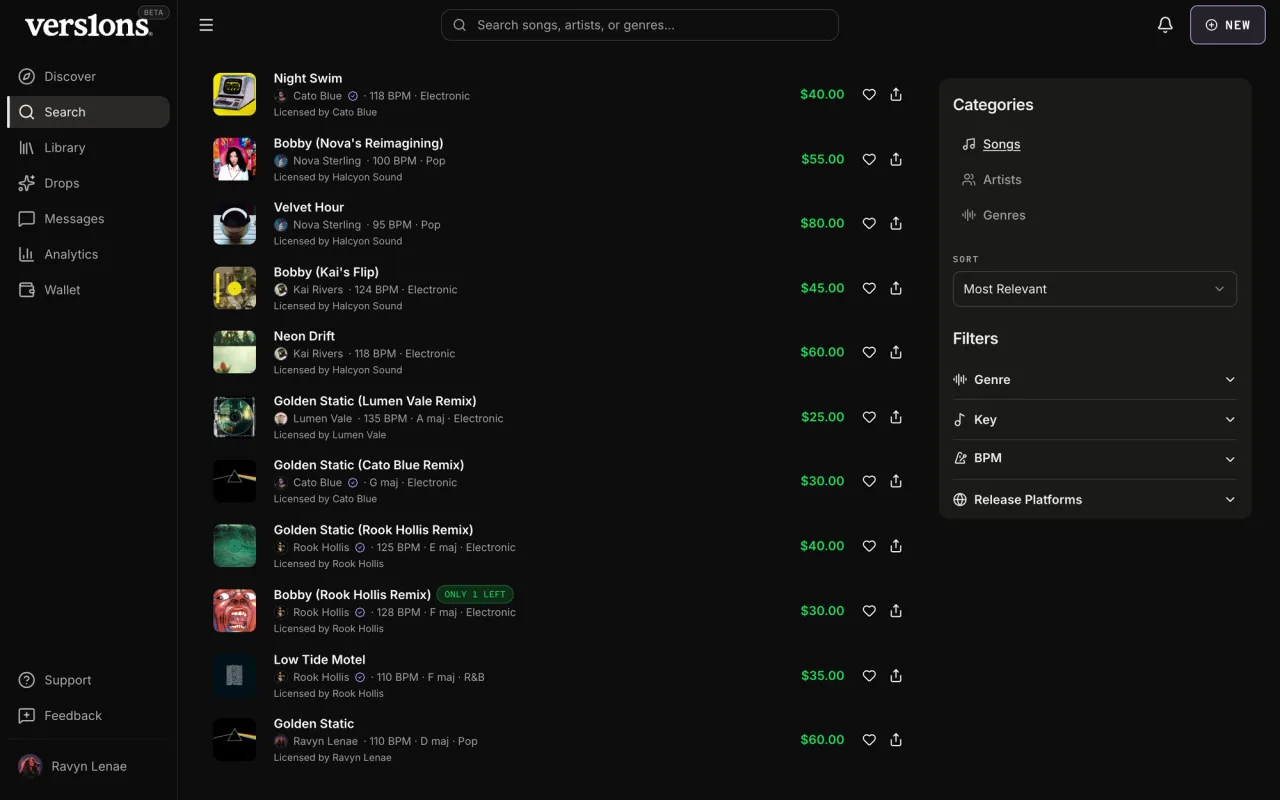
Task: Expand the Key filter
Action: [1095, 419]
